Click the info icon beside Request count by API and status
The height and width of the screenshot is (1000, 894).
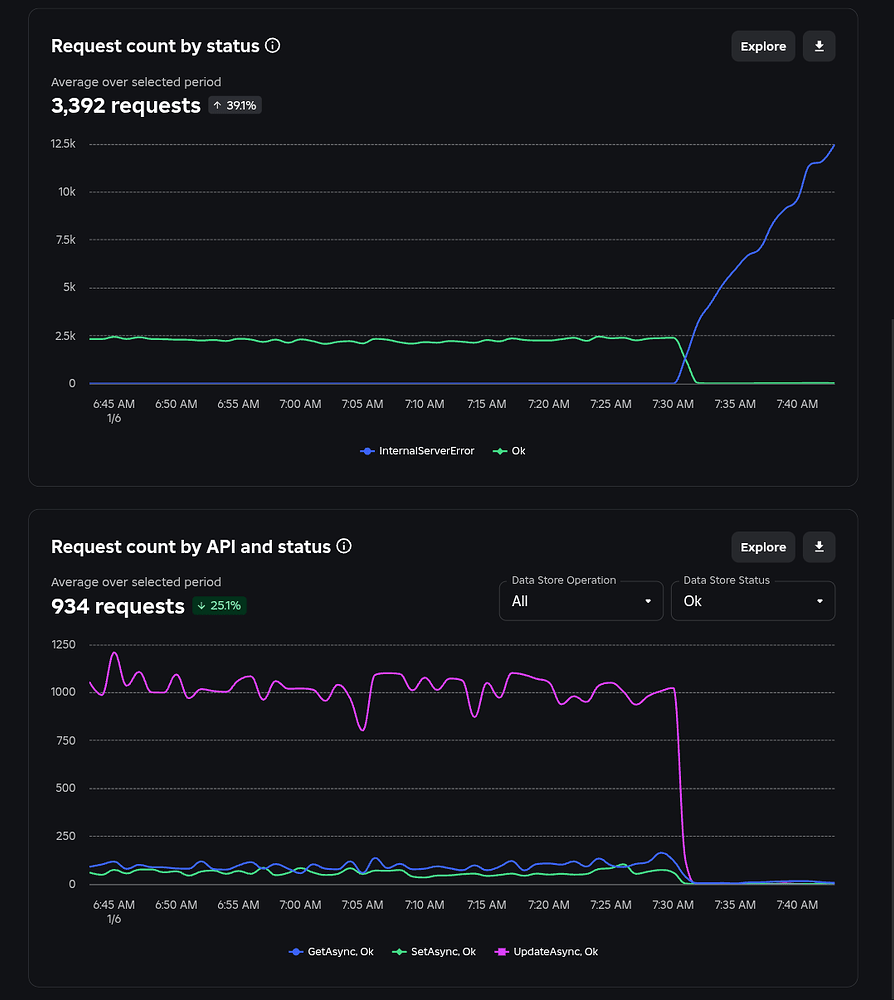point(344,547)
